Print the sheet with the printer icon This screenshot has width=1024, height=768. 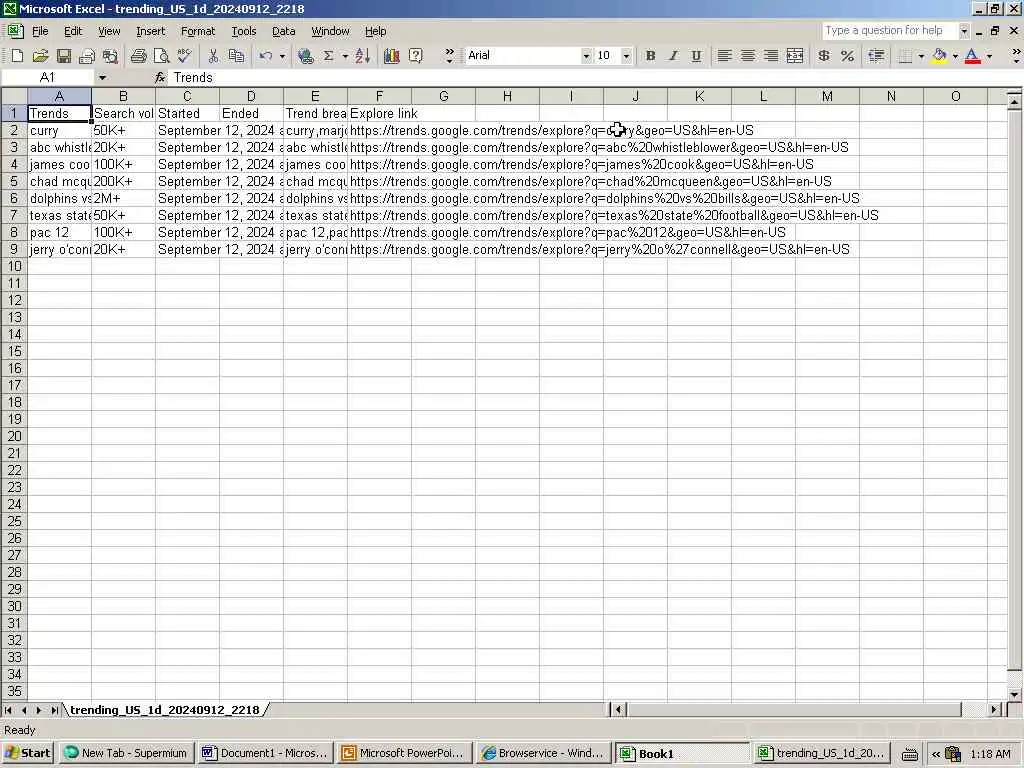pos(138,56)
